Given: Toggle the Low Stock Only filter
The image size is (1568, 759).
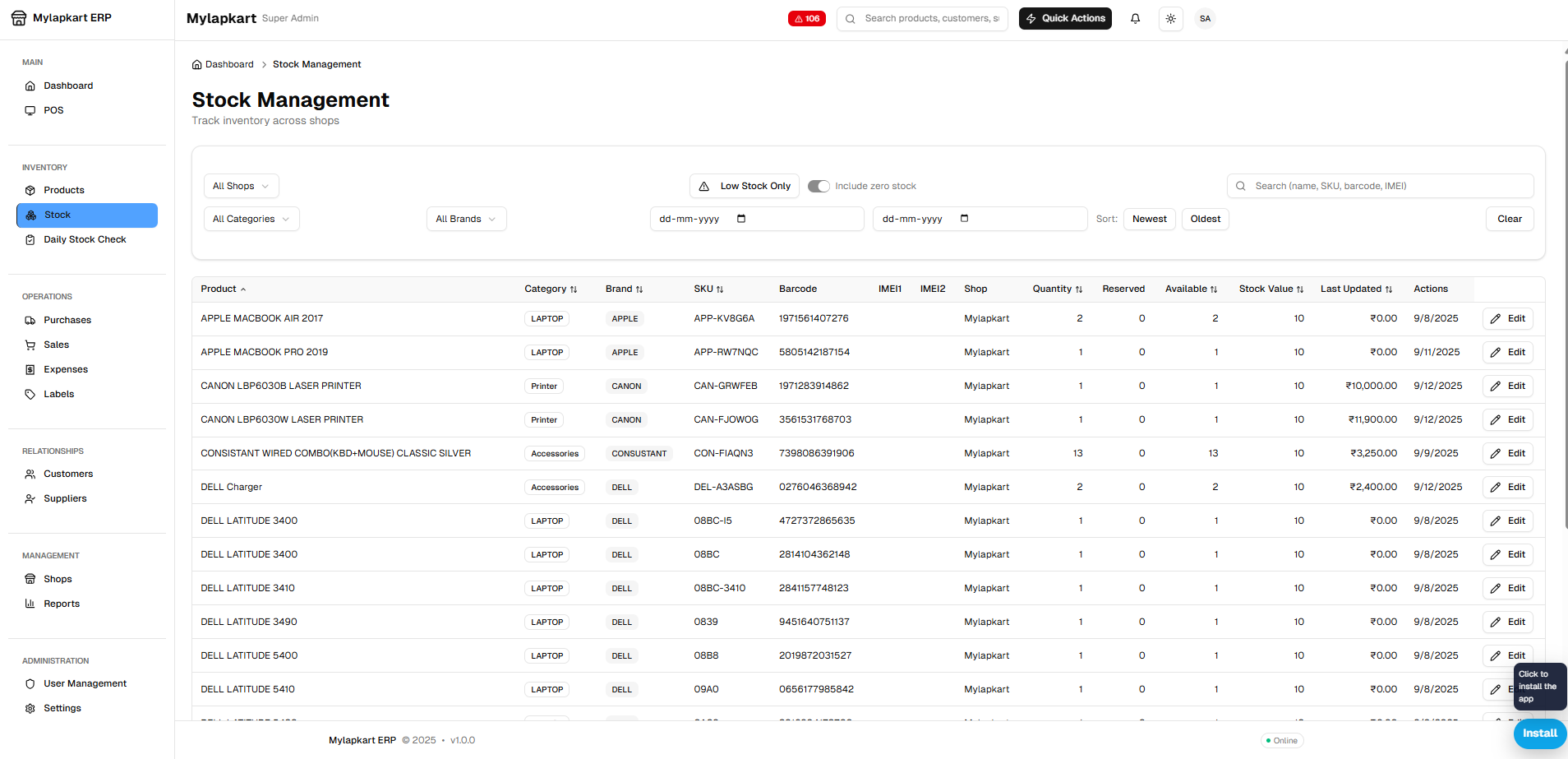Looking at the screenshot, I should click(x=743, y=186).
